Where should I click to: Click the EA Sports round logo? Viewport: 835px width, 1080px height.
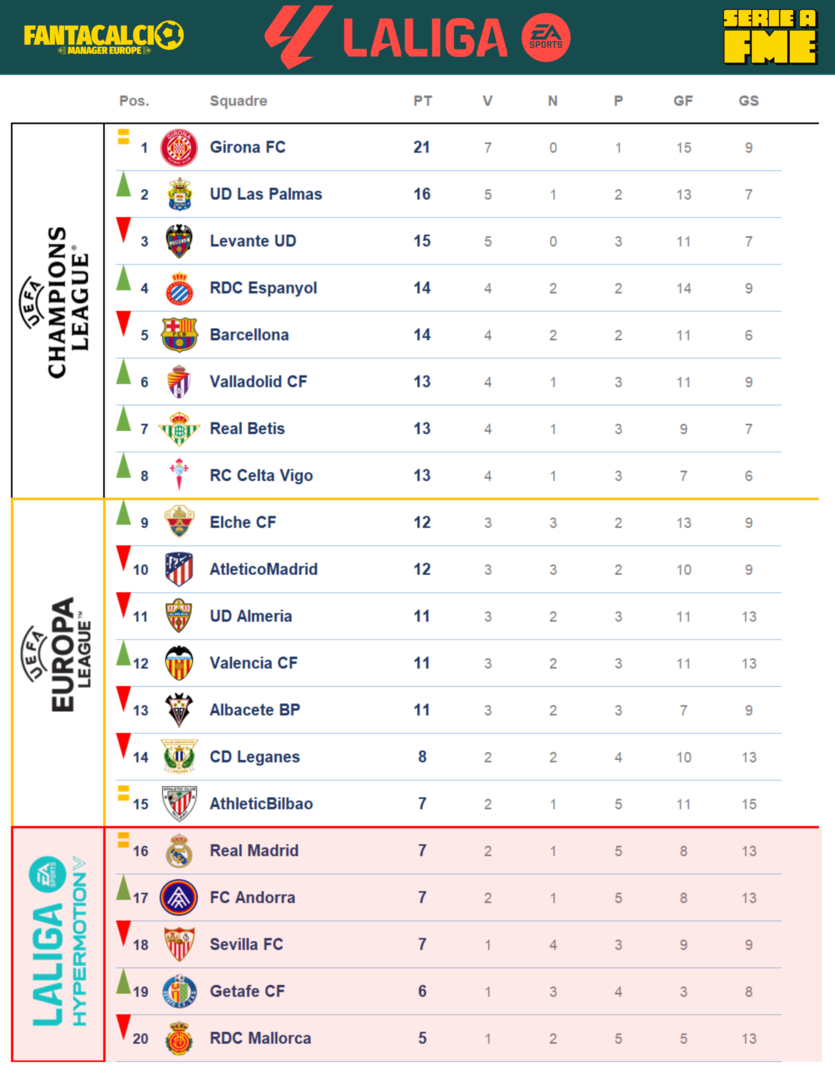pyautogui.click(x=546, y=38)
